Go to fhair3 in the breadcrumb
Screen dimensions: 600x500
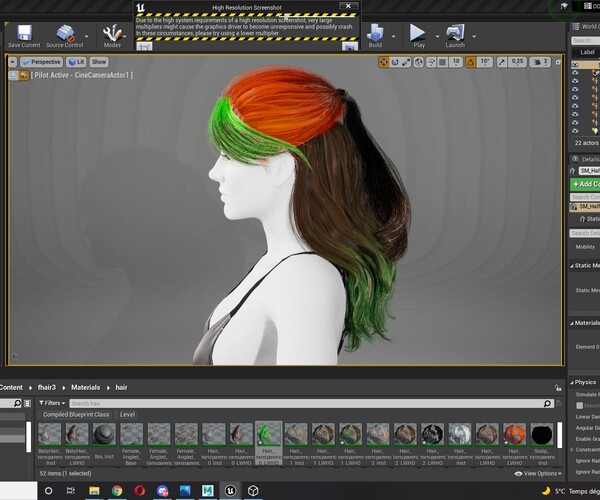click(47, 388)
